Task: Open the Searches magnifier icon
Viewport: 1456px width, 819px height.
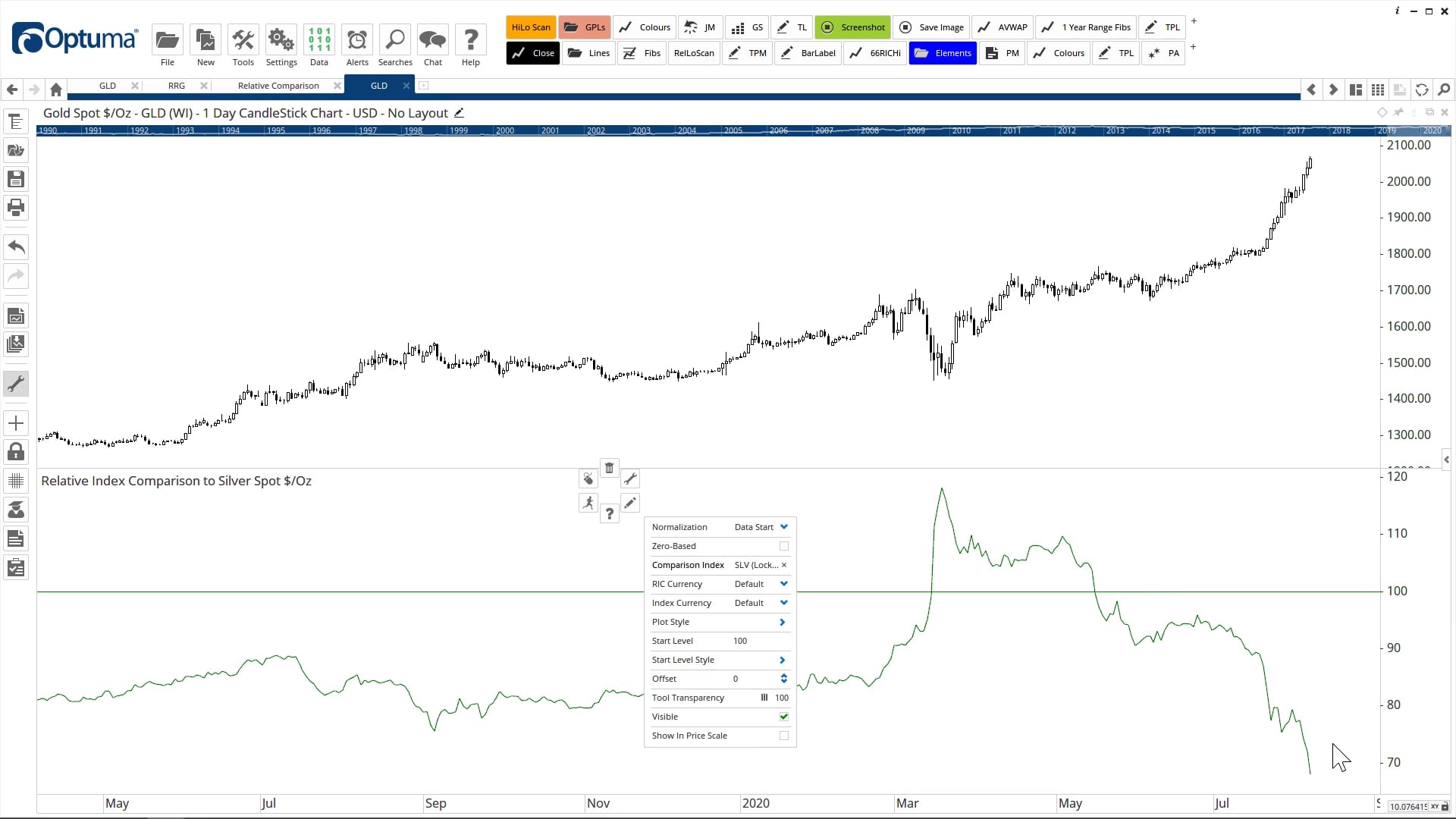Action: (x=395, y=39)
